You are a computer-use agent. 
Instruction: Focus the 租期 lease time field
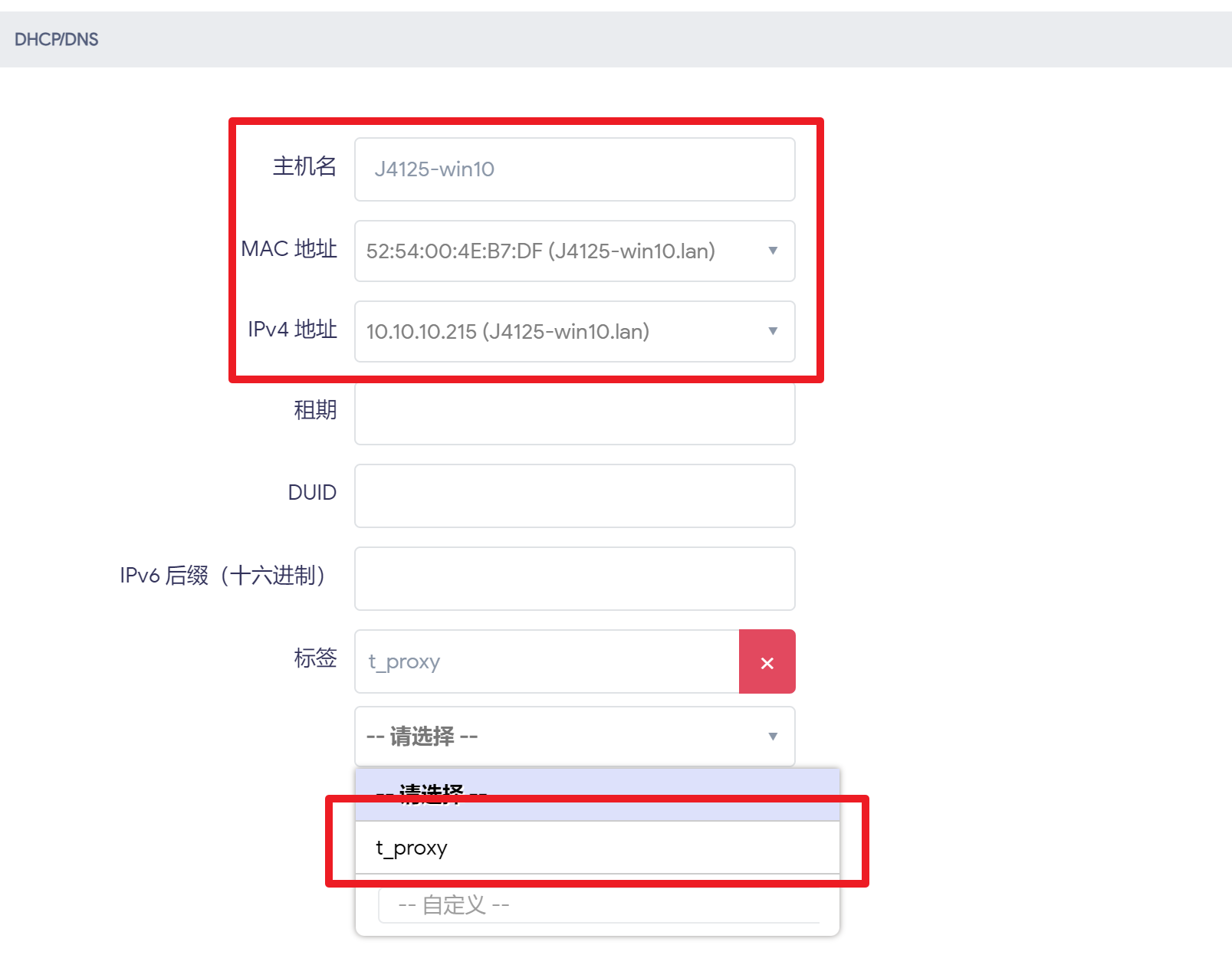(x=575, y=414)
